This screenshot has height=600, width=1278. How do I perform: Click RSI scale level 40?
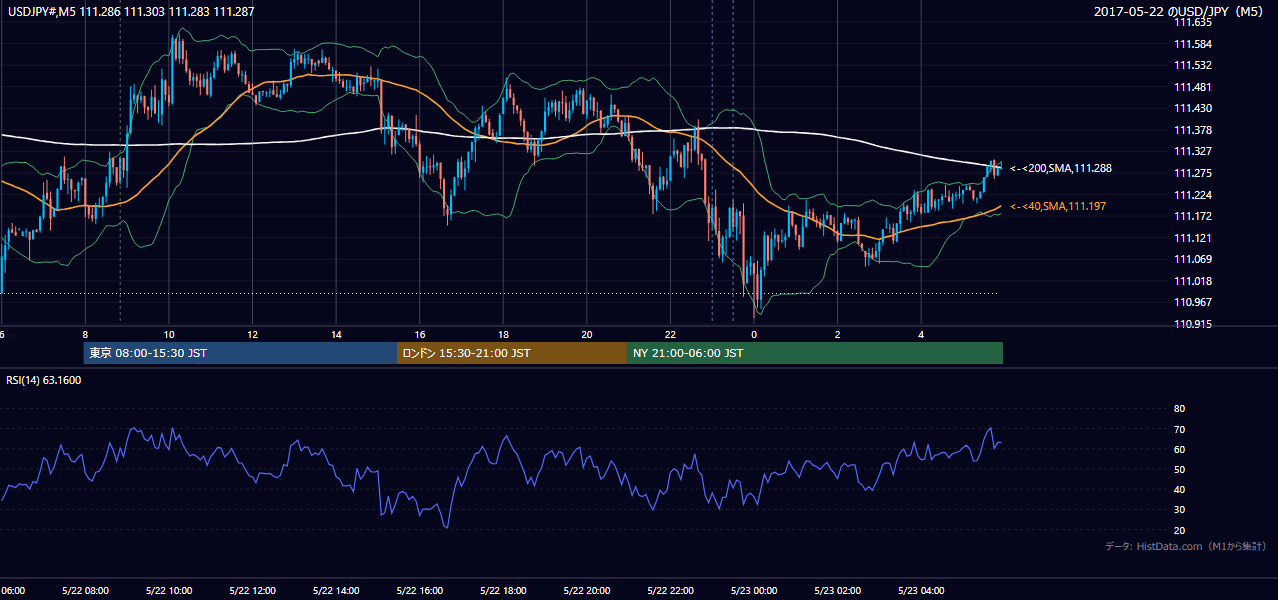click(x=1179, y=490)
